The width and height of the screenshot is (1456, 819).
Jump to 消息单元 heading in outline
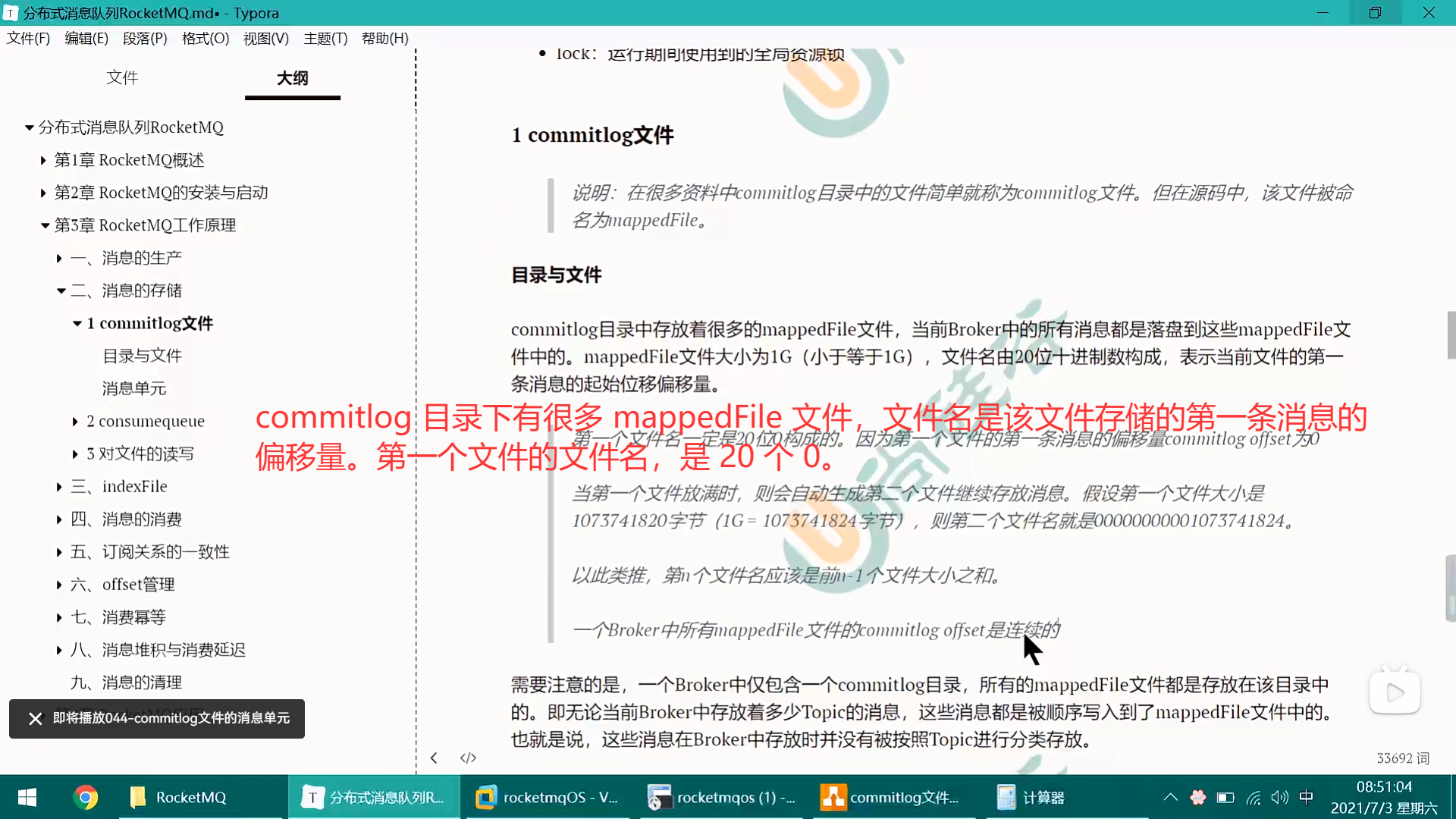[x=134, y=388]
